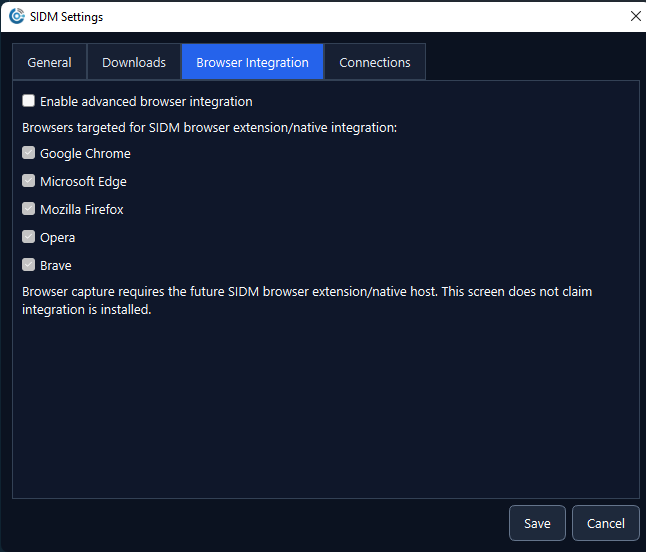Toggle the Microsoft Edge checkbox
The width and height of the screenshot is (646, 552).
tap(28, 181)
